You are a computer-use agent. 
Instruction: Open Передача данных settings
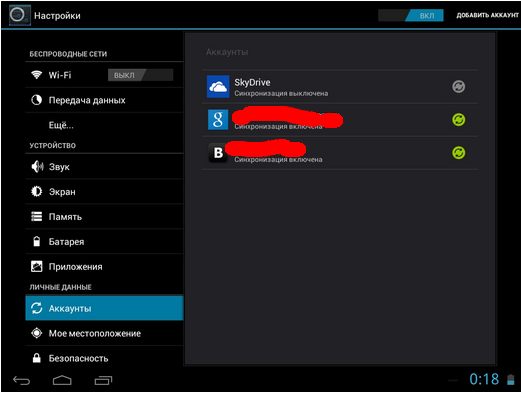[x=104, y=100]
